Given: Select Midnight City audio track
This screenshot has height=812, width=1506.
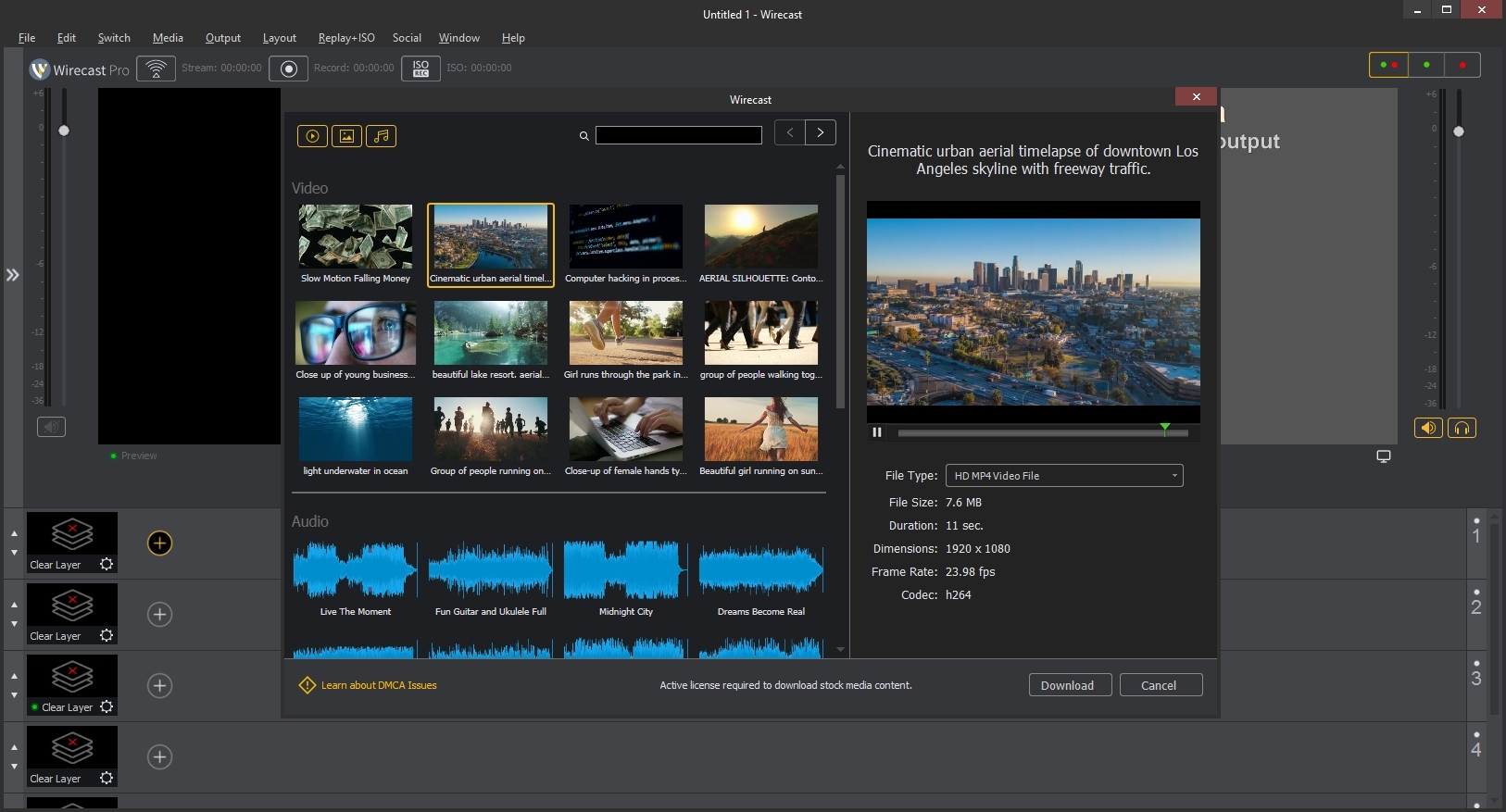Looking at the screenshot, I should pyautogui.click(x=626, y=580).
